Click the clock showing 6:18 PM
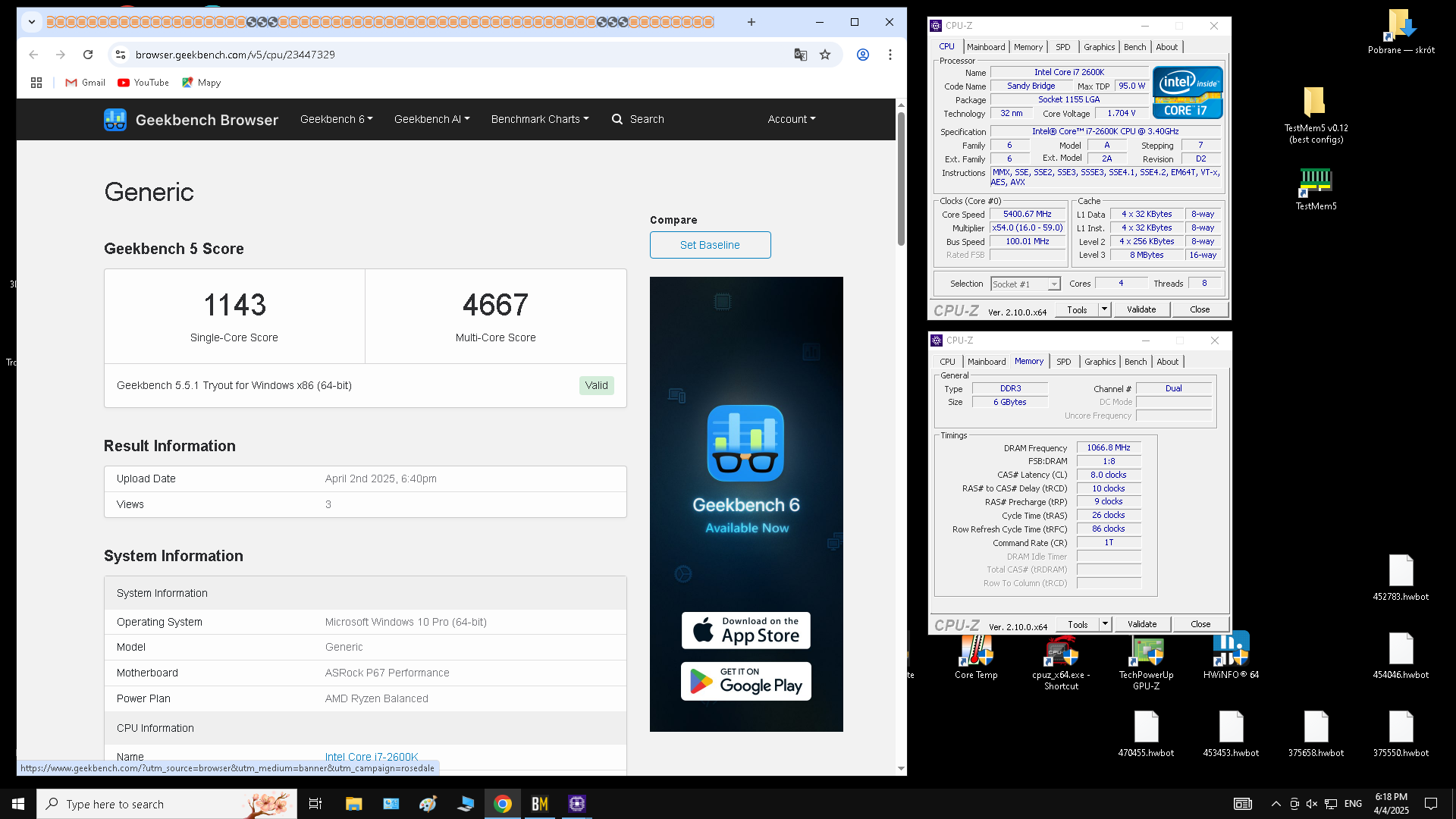1456x819 pixels. 1392,797
